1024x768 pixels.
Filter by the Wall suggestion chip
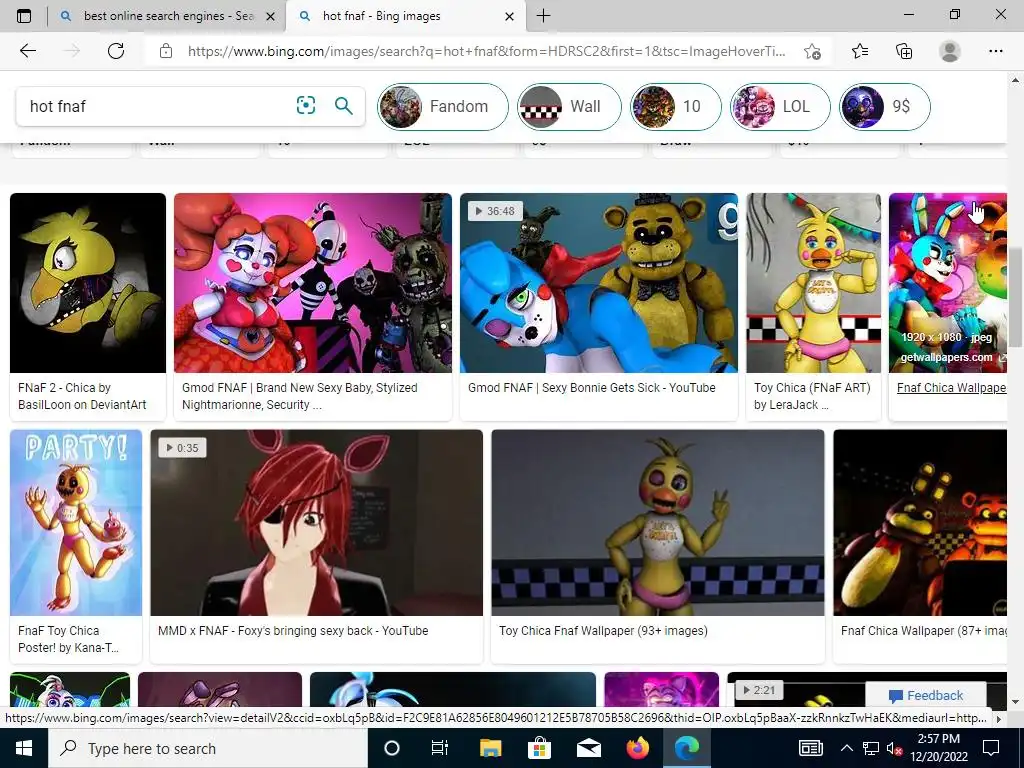[x=569, y=106]
